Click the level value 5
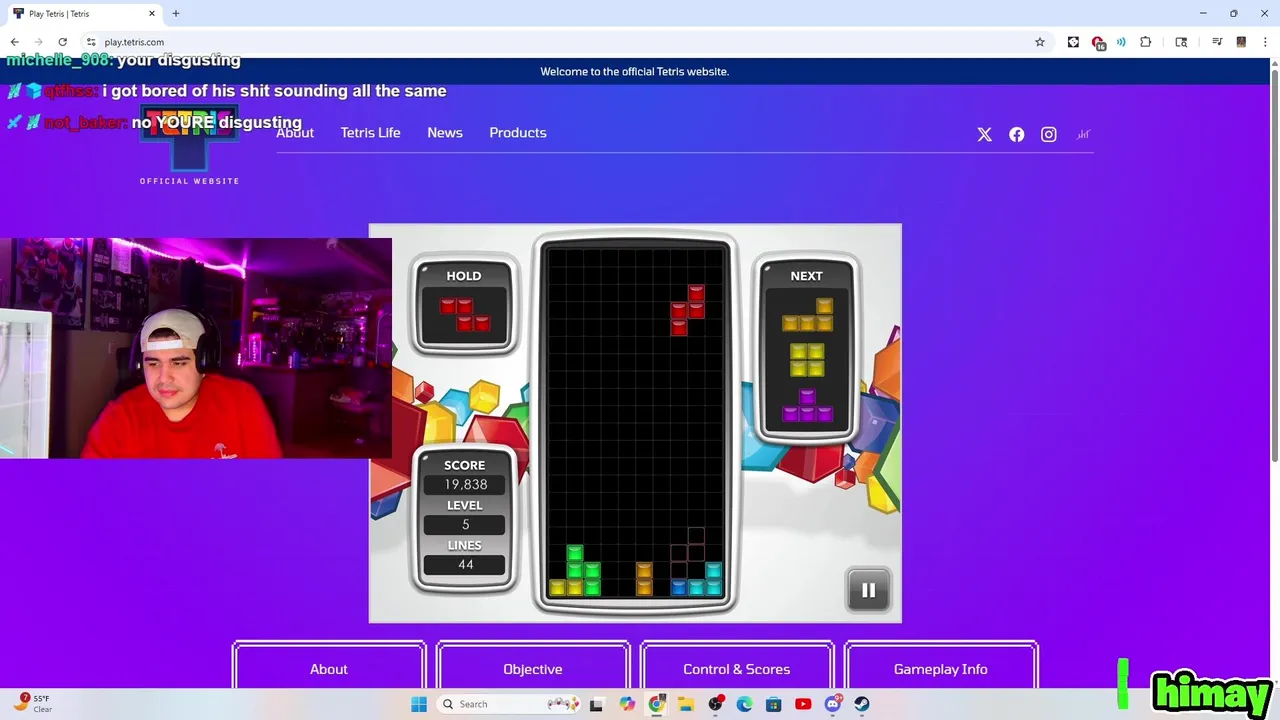This screenshot has height=720, width=1280. pyautogui.click(x=466, y=524)
